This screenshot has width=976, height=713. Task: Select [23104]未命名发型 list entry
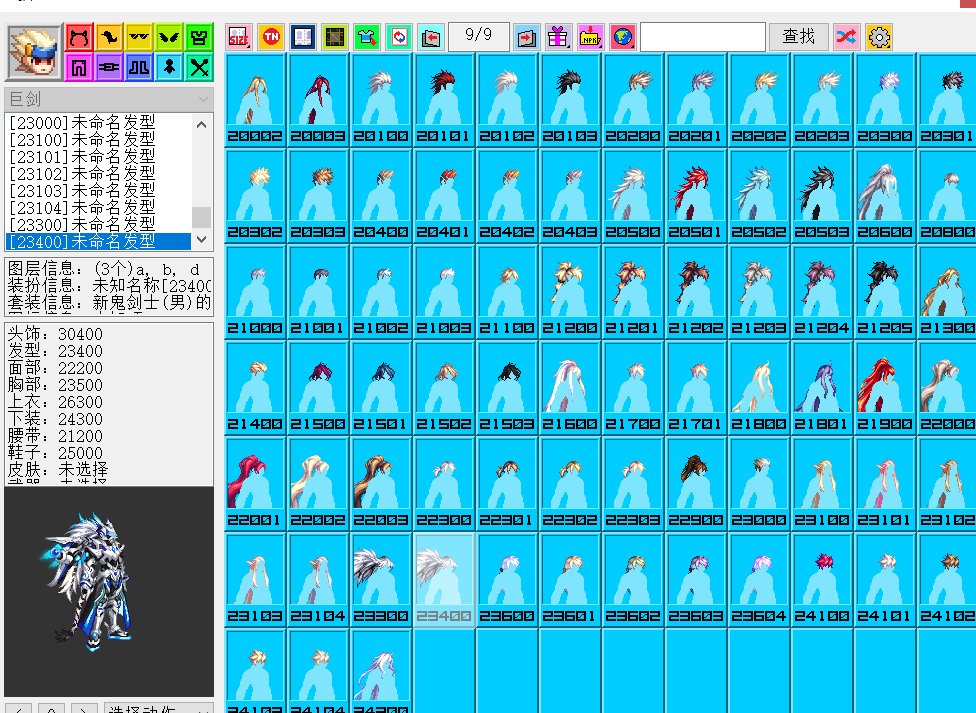(x=82, y=207)
